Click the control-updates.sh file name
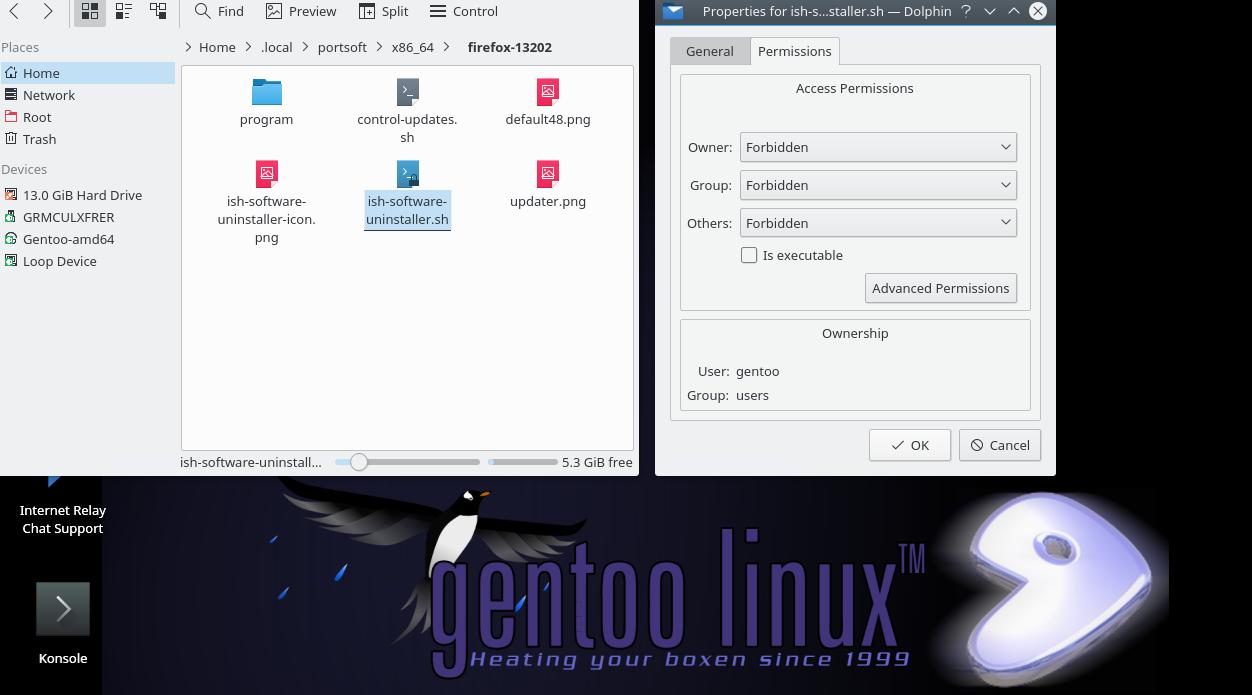 point(407,128)
